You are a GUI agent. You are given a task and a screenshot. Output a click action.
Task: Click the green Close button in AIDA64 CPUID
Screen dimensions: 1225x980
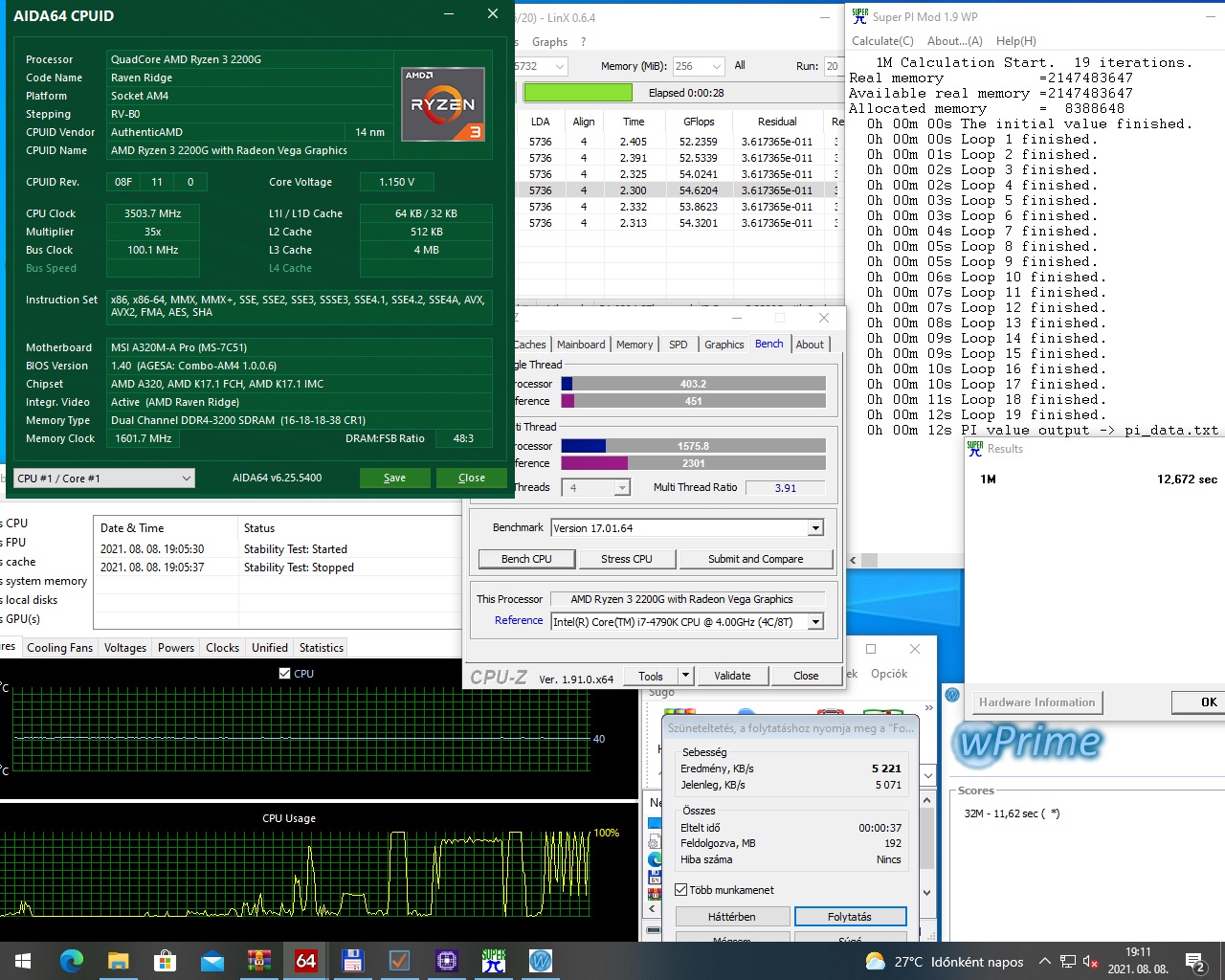tap(472, 478)
